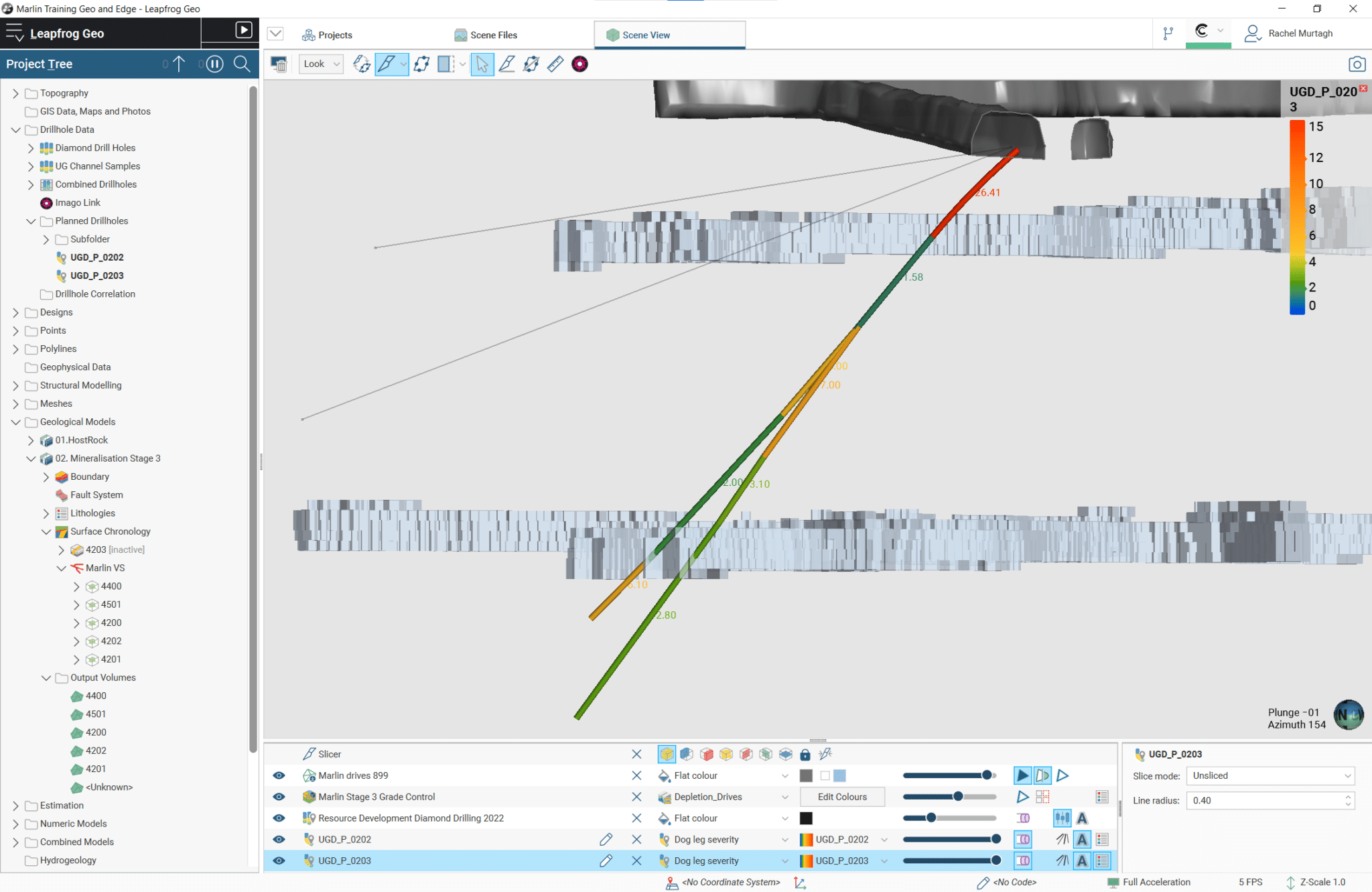Remove UGD_P_0203 from the scene list

coord(636,861)
